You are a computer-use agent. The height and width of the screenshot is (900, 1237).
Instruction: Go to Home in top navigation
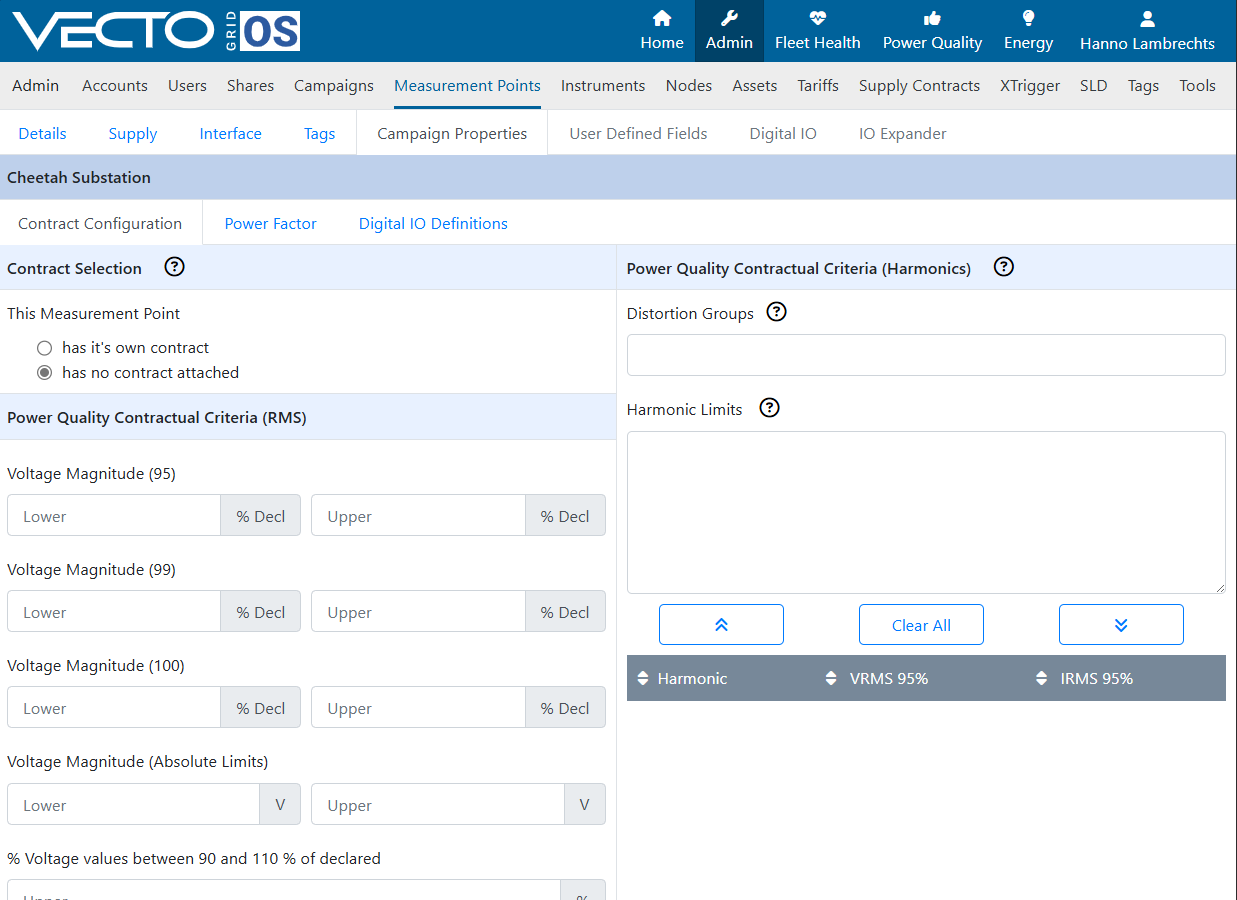point(662,31)
